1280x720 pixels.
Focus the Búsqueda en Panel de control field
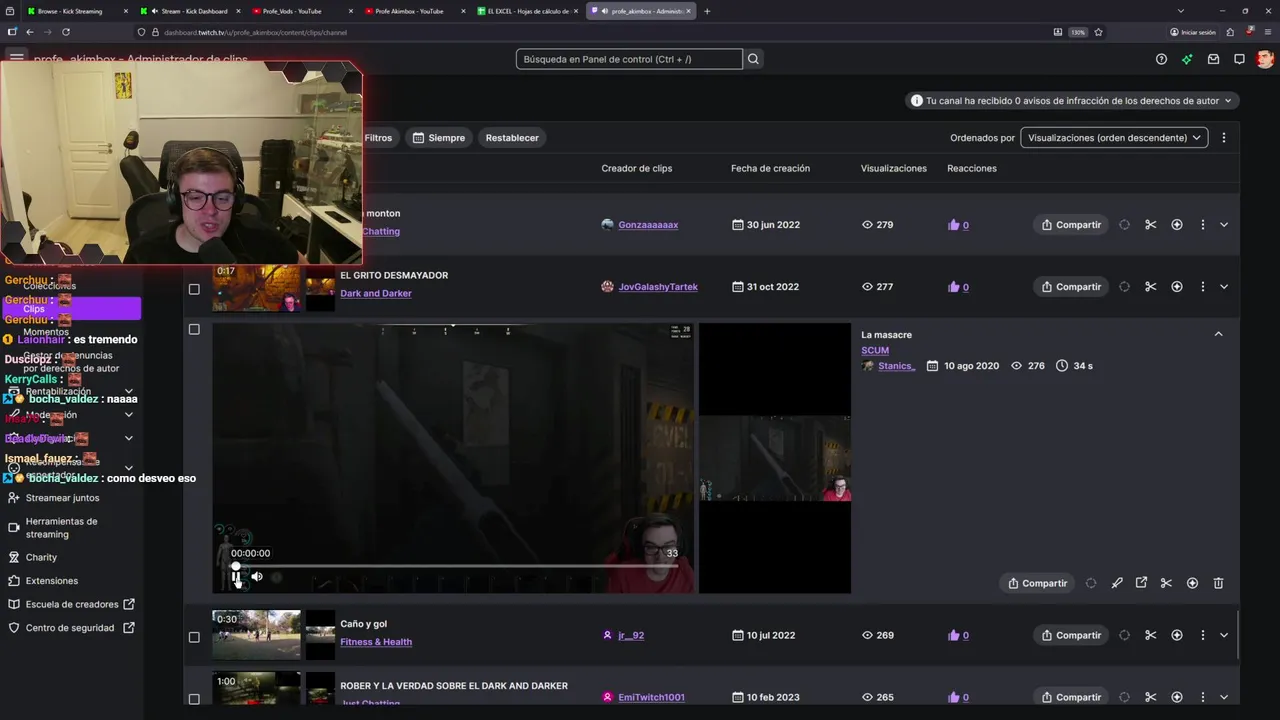[x=629, y=59]
